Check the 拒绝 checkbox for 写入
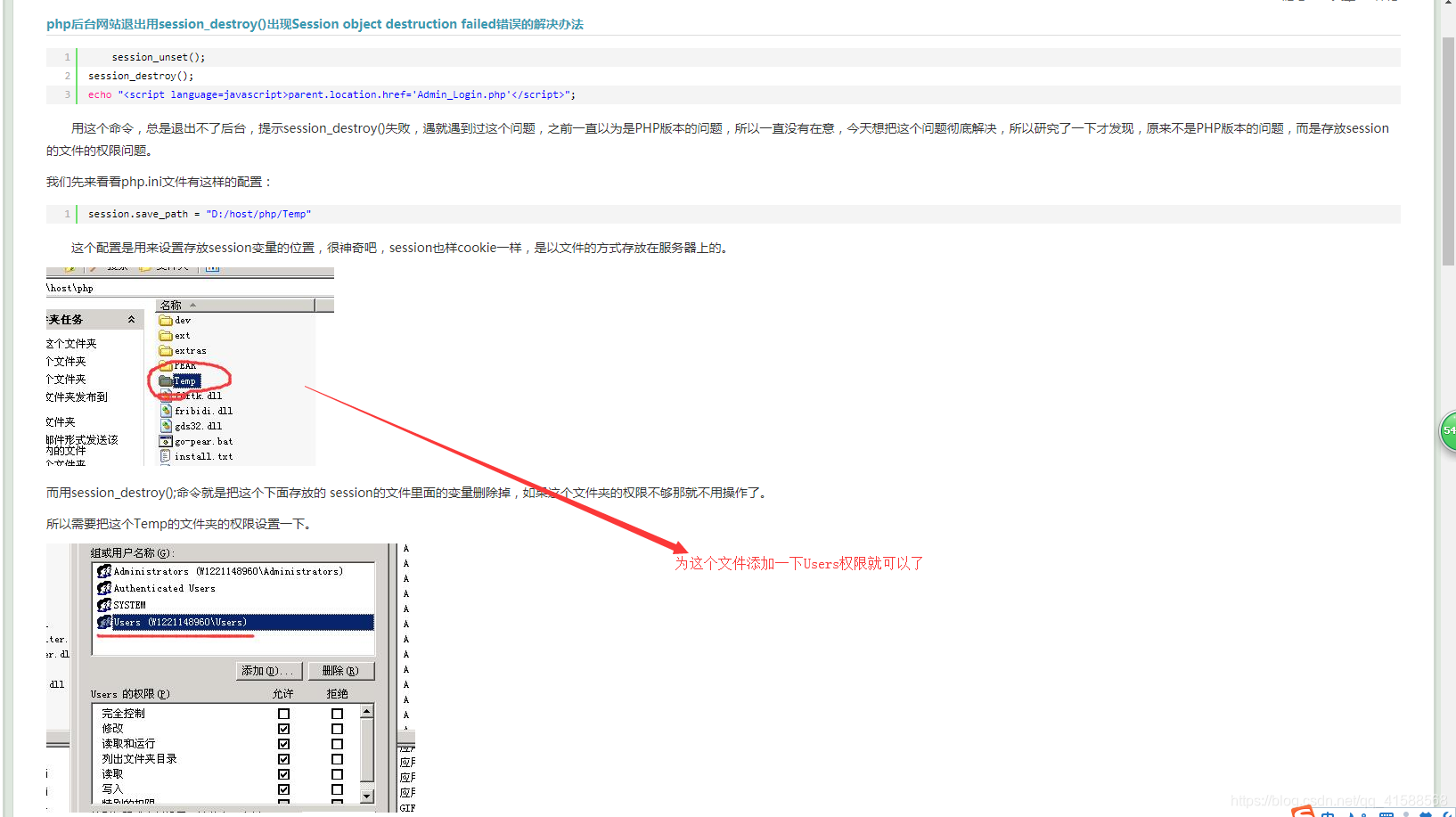 [337, 789]
